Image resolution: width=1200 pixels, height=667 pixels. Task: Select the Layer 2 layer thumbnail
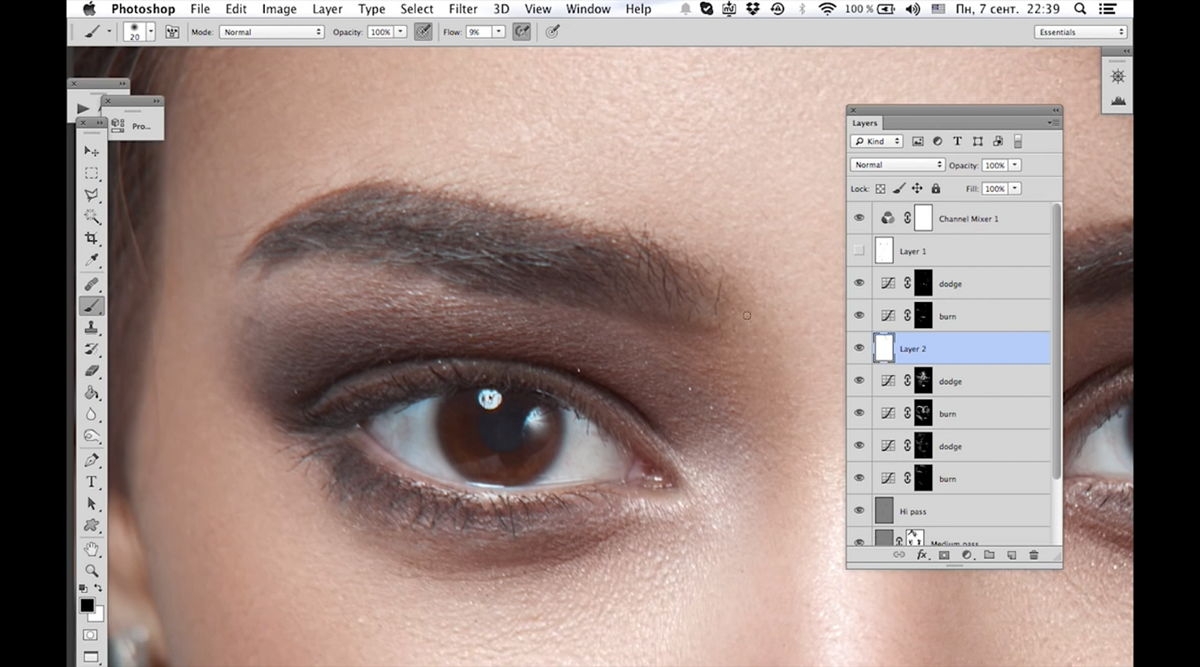[x=883, y=348]
